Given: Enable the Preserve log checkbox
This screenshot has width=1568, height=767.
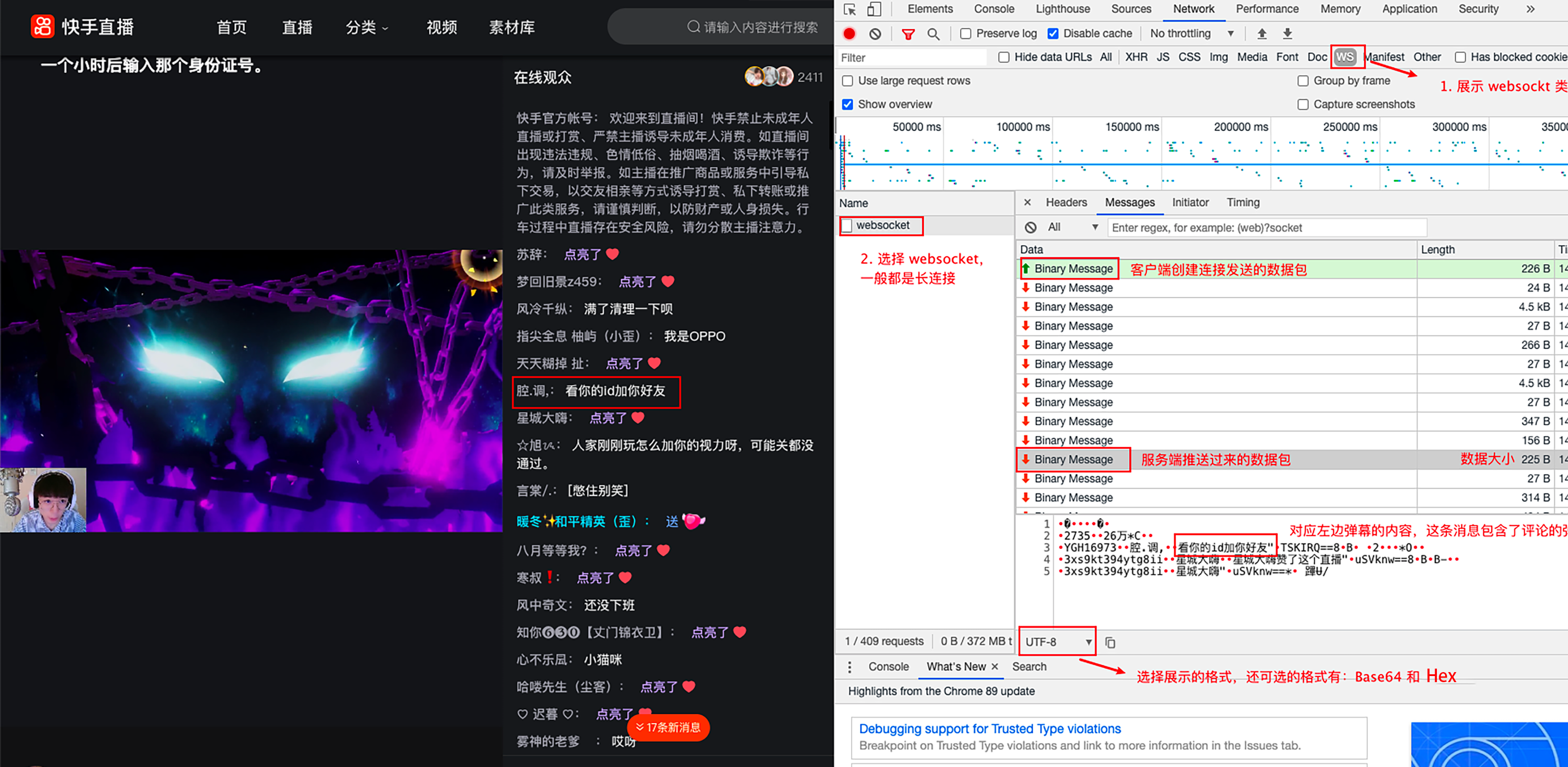Looking at the screenshot, I should tap(965, 34).
